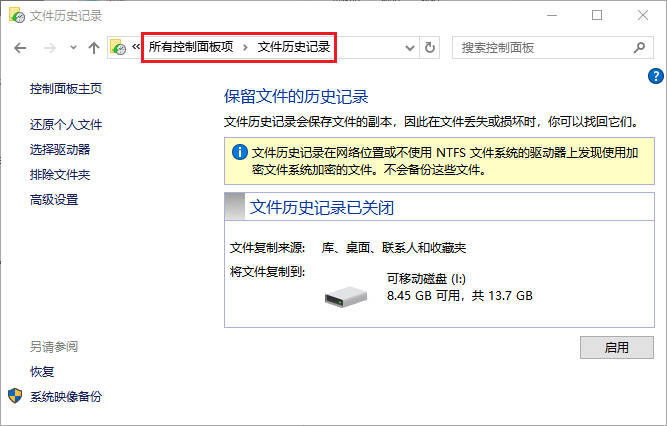Open 控制面板主页 link
Screen dimensions: 667x426
point(66,89)
